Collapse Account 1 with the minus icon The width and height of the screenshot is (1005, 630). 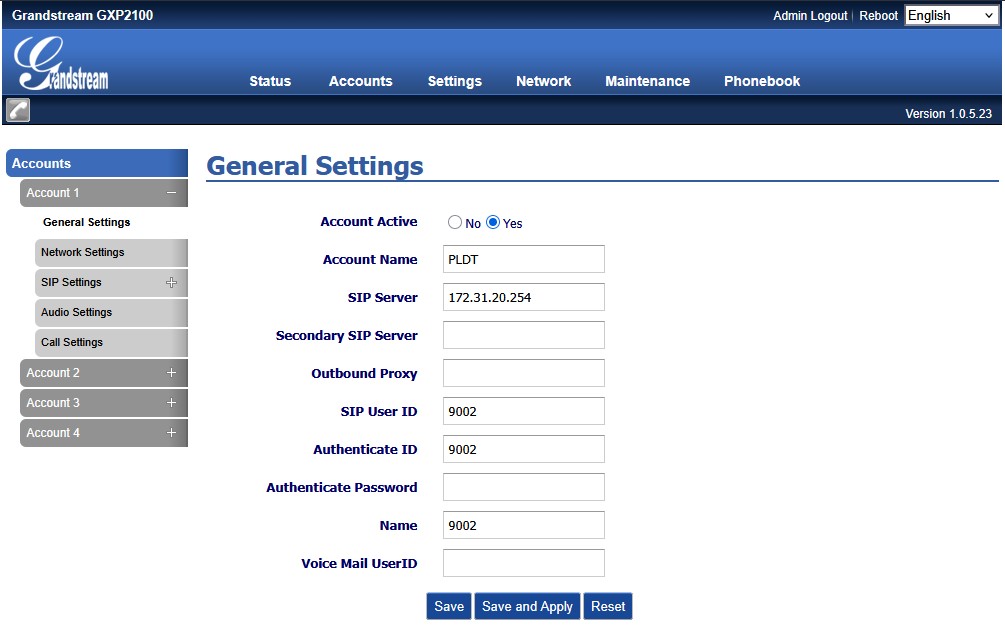[171, 193]
